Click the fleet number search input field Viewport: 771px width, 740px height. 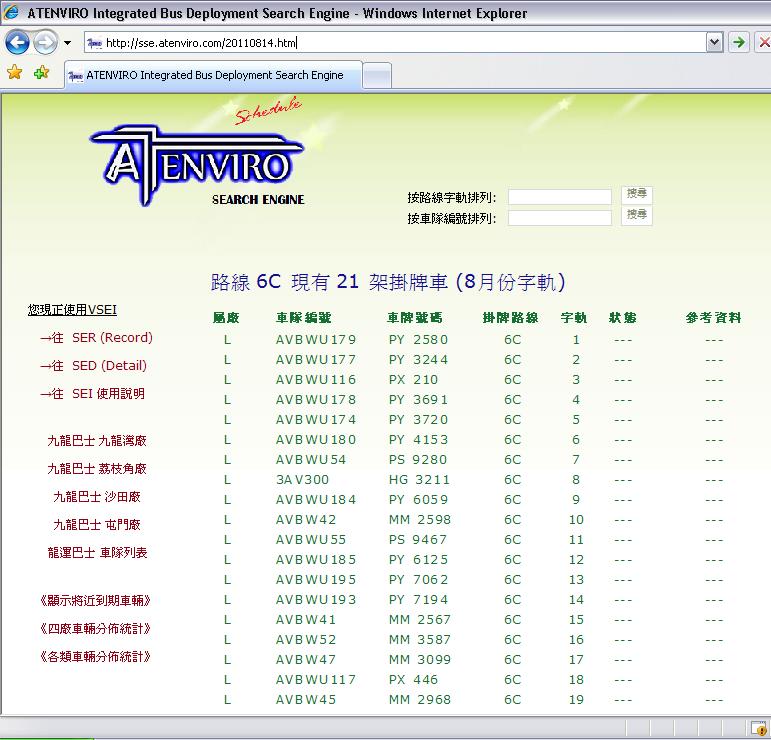(559, 218)
